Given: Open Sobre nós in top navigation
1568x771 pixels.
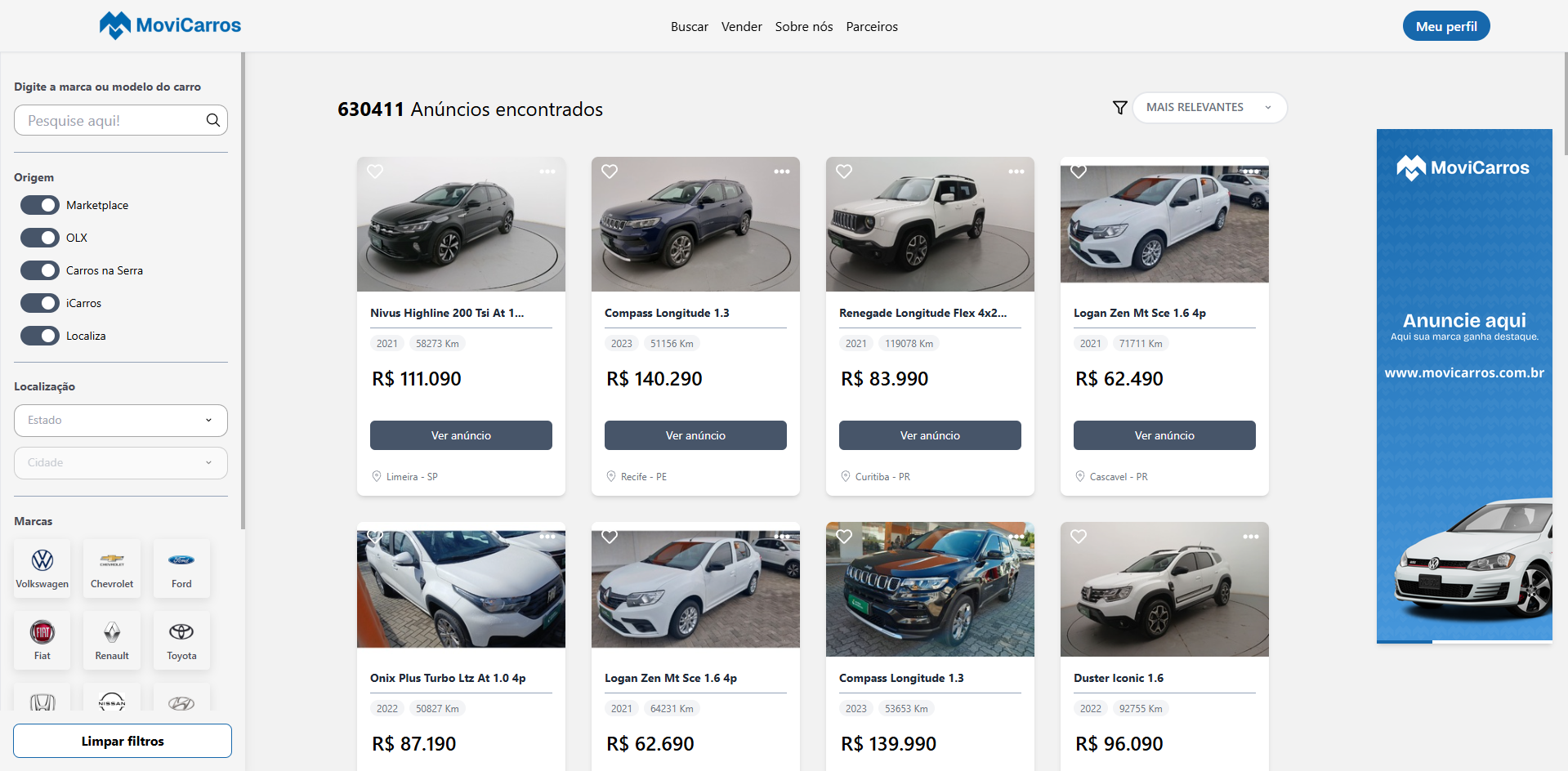Looking at the screenshot, I should click(804, 27).
